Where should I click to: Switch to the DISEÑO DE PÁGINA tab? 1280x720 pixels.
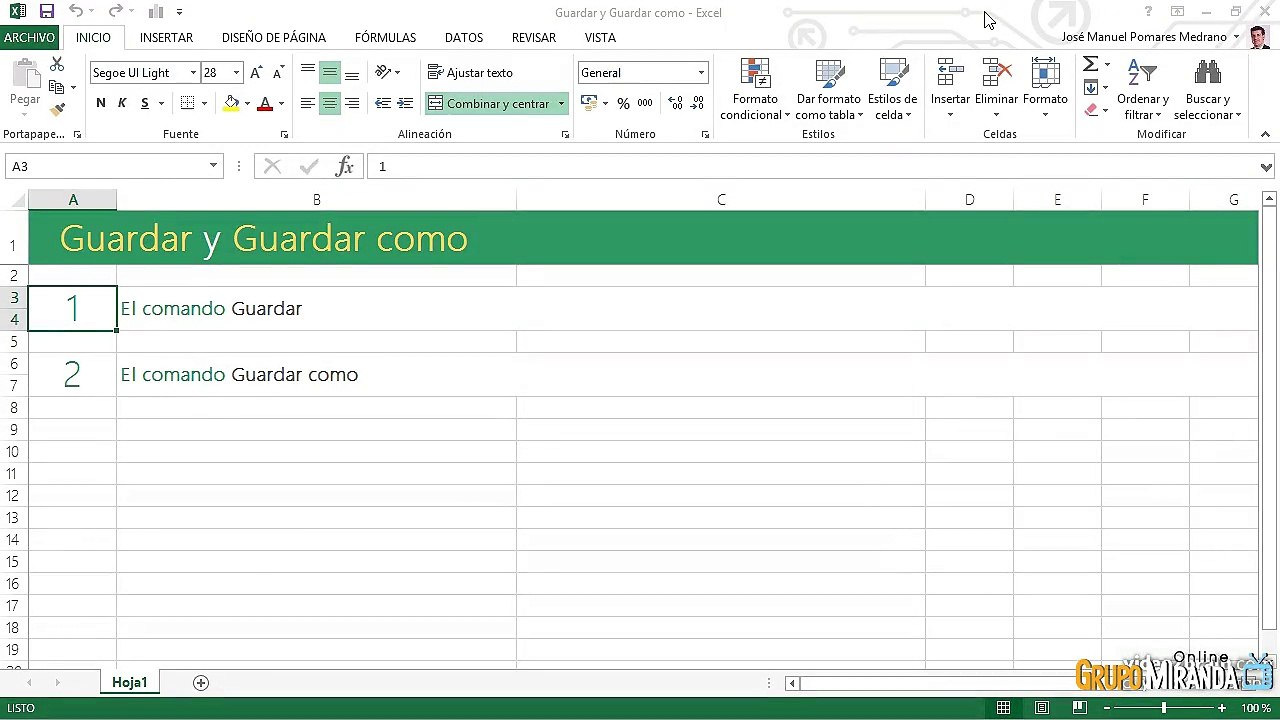[274, 37]
